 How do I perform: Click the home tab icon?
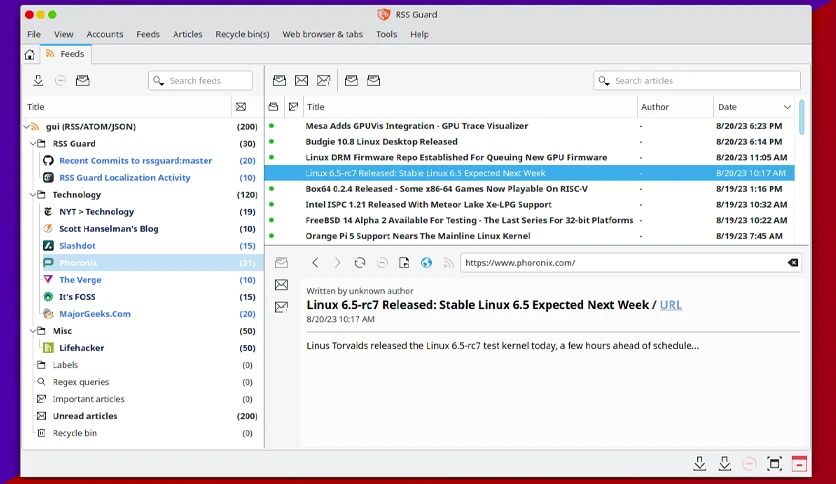[x=30, y=54]
